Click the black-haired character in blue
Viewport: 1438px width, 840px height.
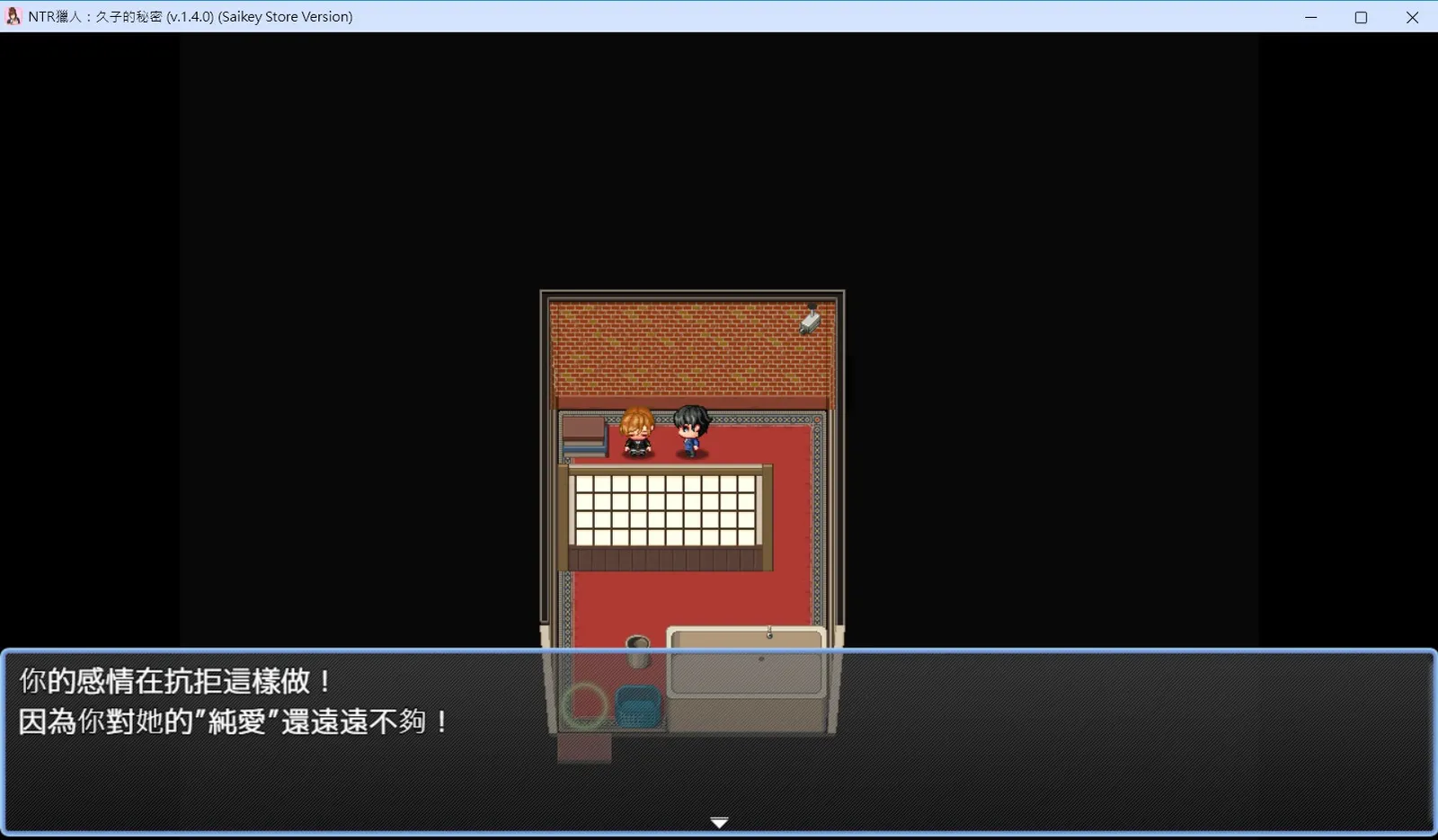pyautogui.click(x=691, y=431)
